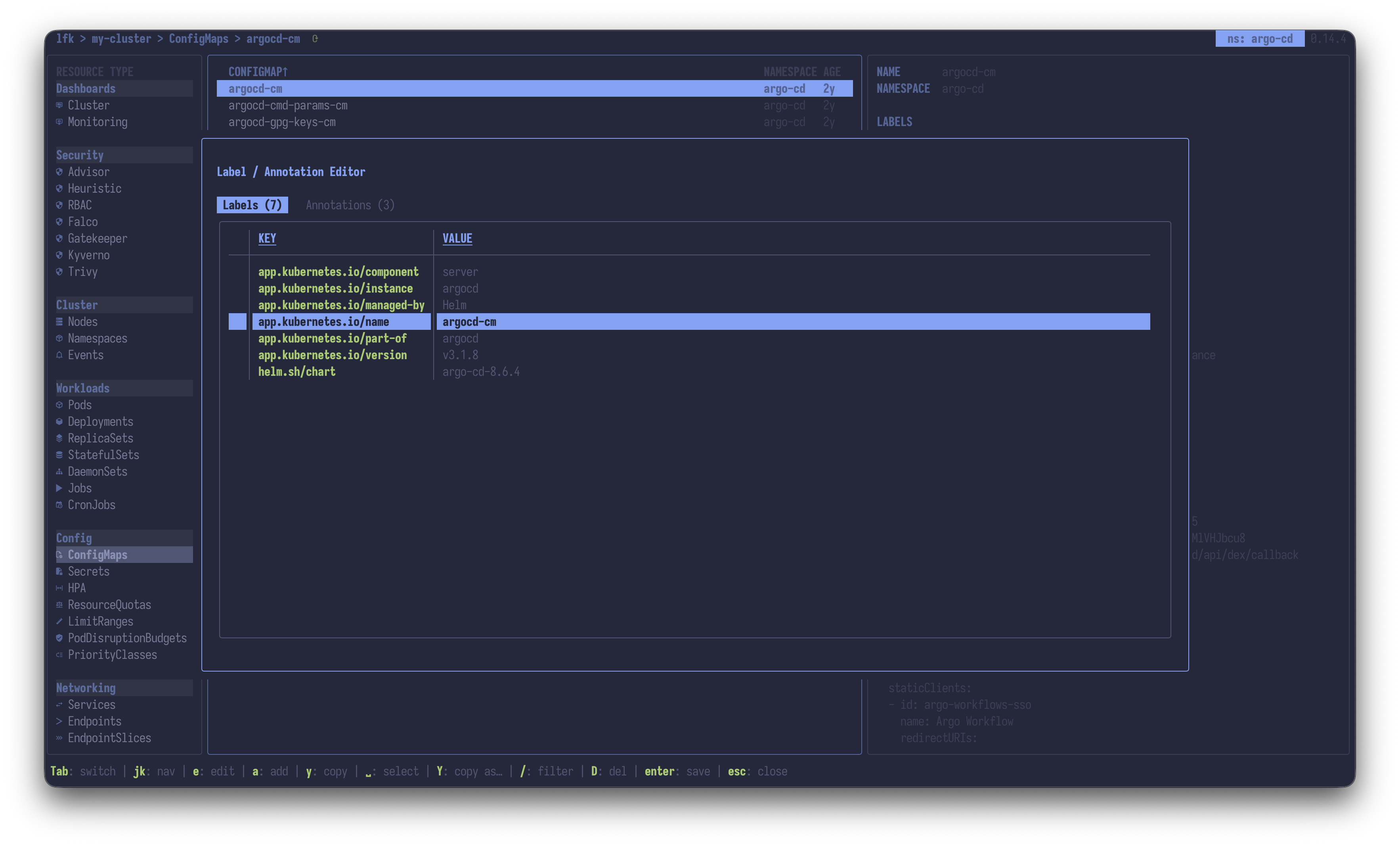Click the StatefulSets icon
The width and height of the screenshot is (1400, 846).
point(59,455)
